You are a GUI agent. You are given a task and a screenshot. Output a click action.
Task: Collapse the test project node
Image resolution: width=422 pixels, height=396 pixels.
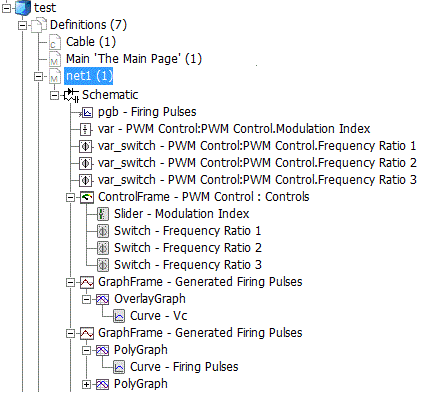[7, 8]
